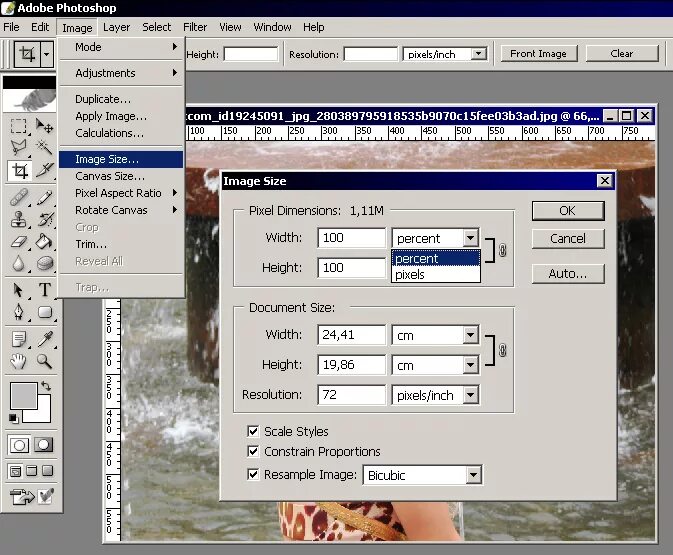Uncheck the Resample Image checkbox
The width and height of the screenshot is (673, 555).
point(253,474)
